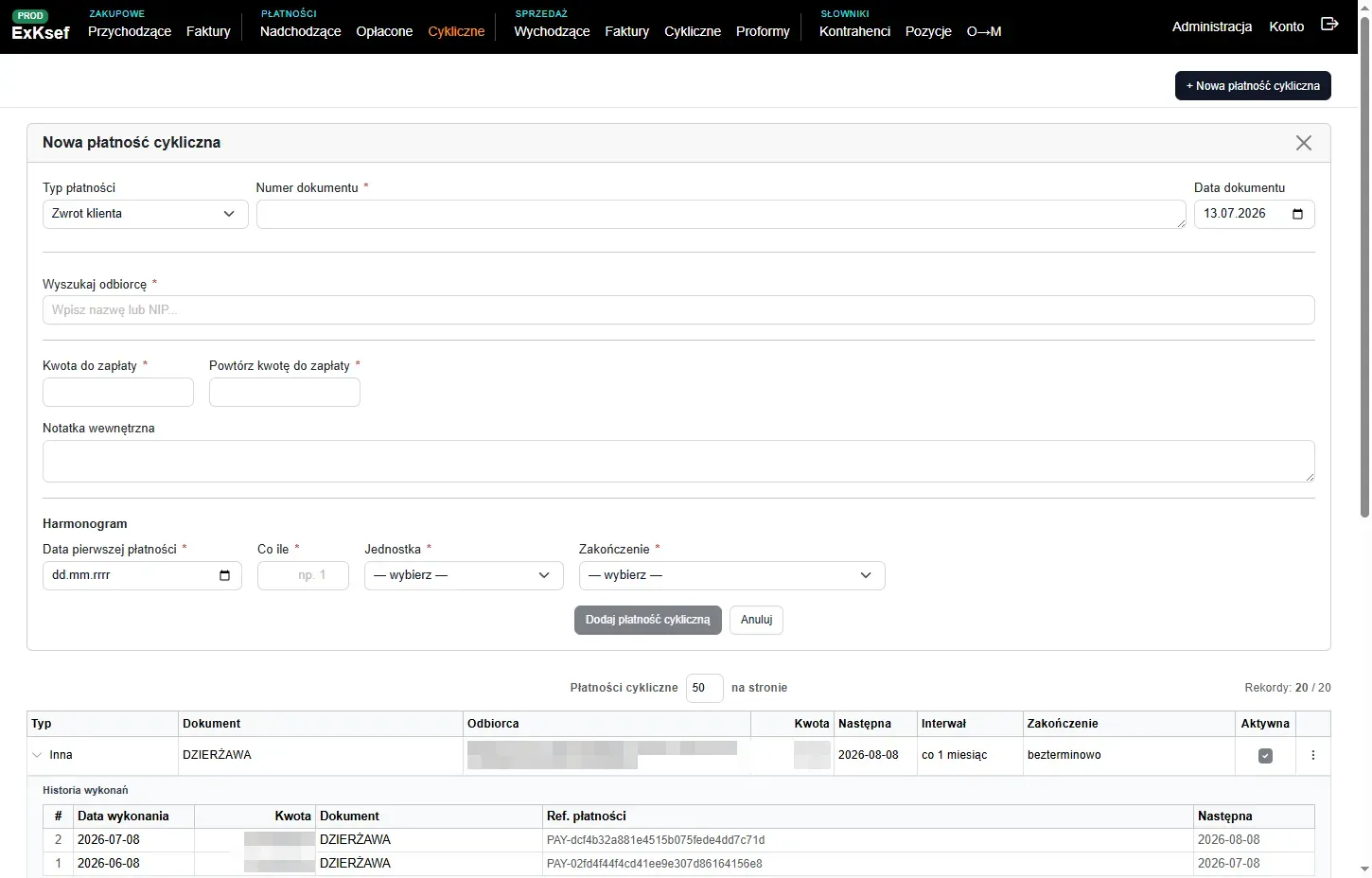Collapse the Inna row history
The height and width of the screenshot is (878, 1372).
point(37,755)
